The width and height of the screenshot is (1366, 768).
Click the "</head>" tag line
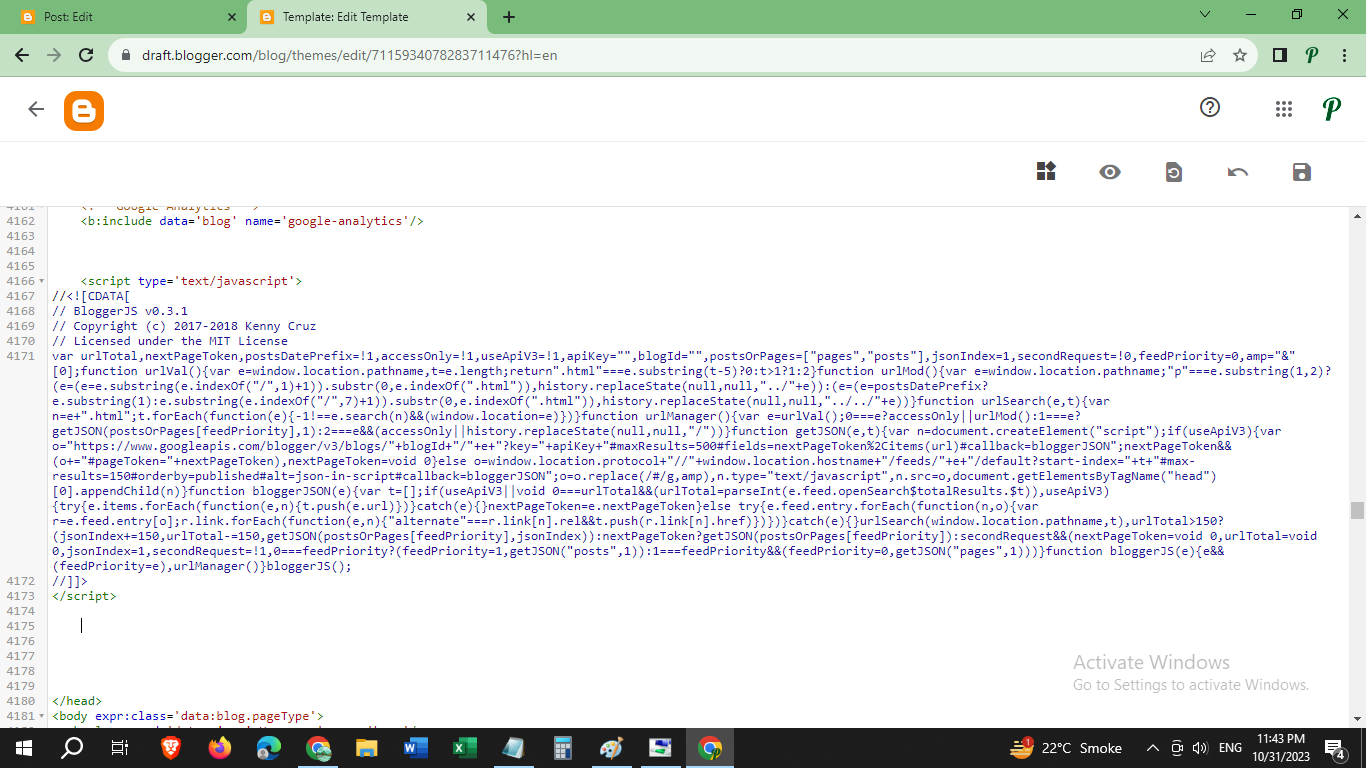coord(77,701)
